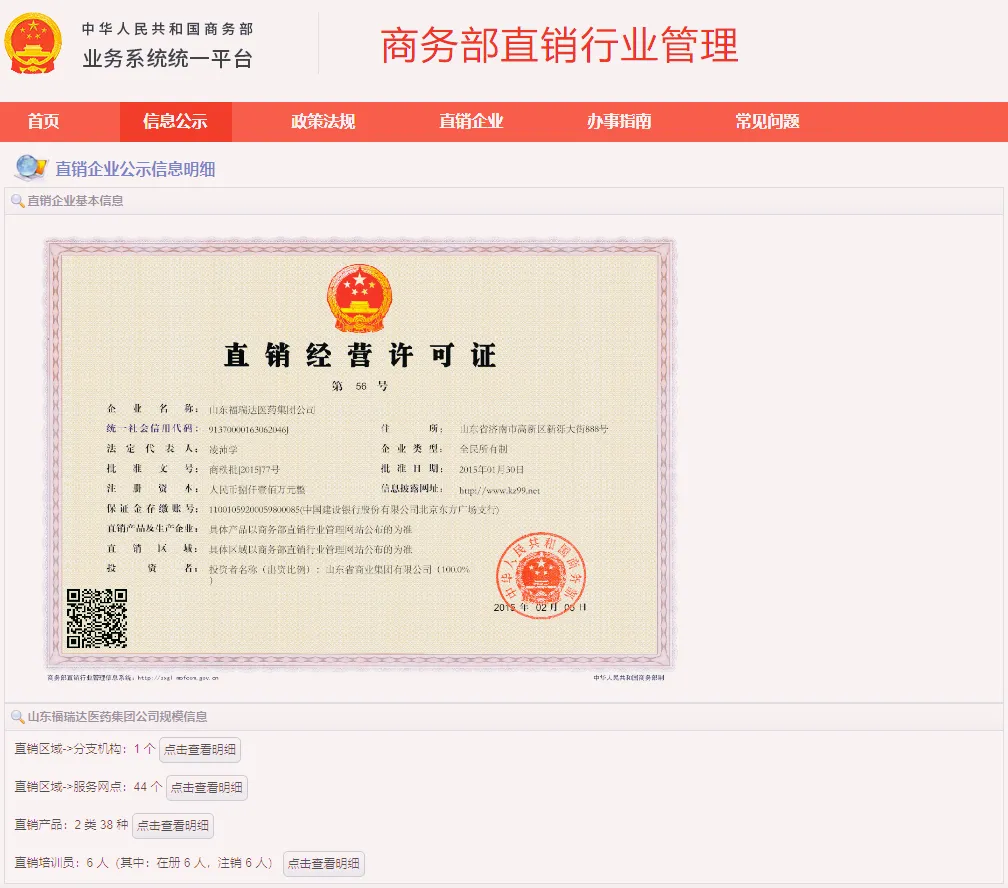
Task: View details for 分支机构 1 个
Action: coord(200,750)
